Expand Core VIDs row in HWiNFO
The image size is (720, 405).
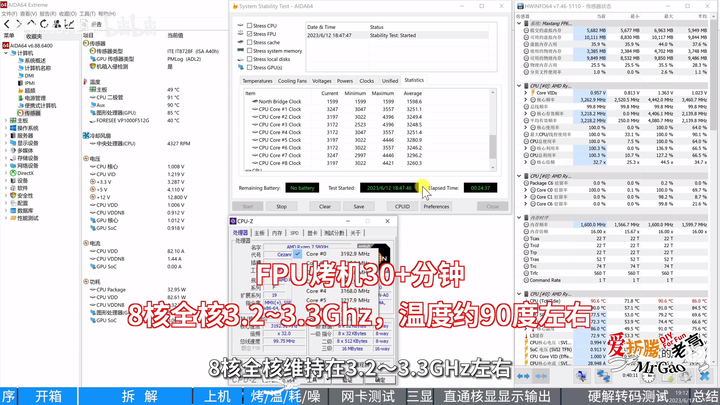[x=526, y=93]
